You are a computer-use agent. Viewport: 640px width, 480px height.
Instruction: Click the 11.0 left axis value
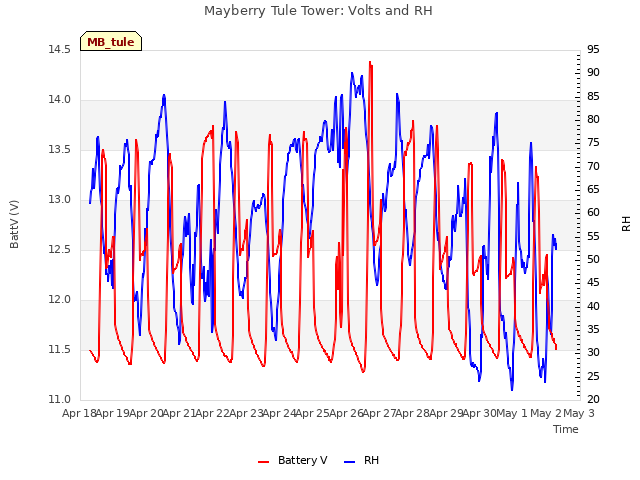click(59, 399)
